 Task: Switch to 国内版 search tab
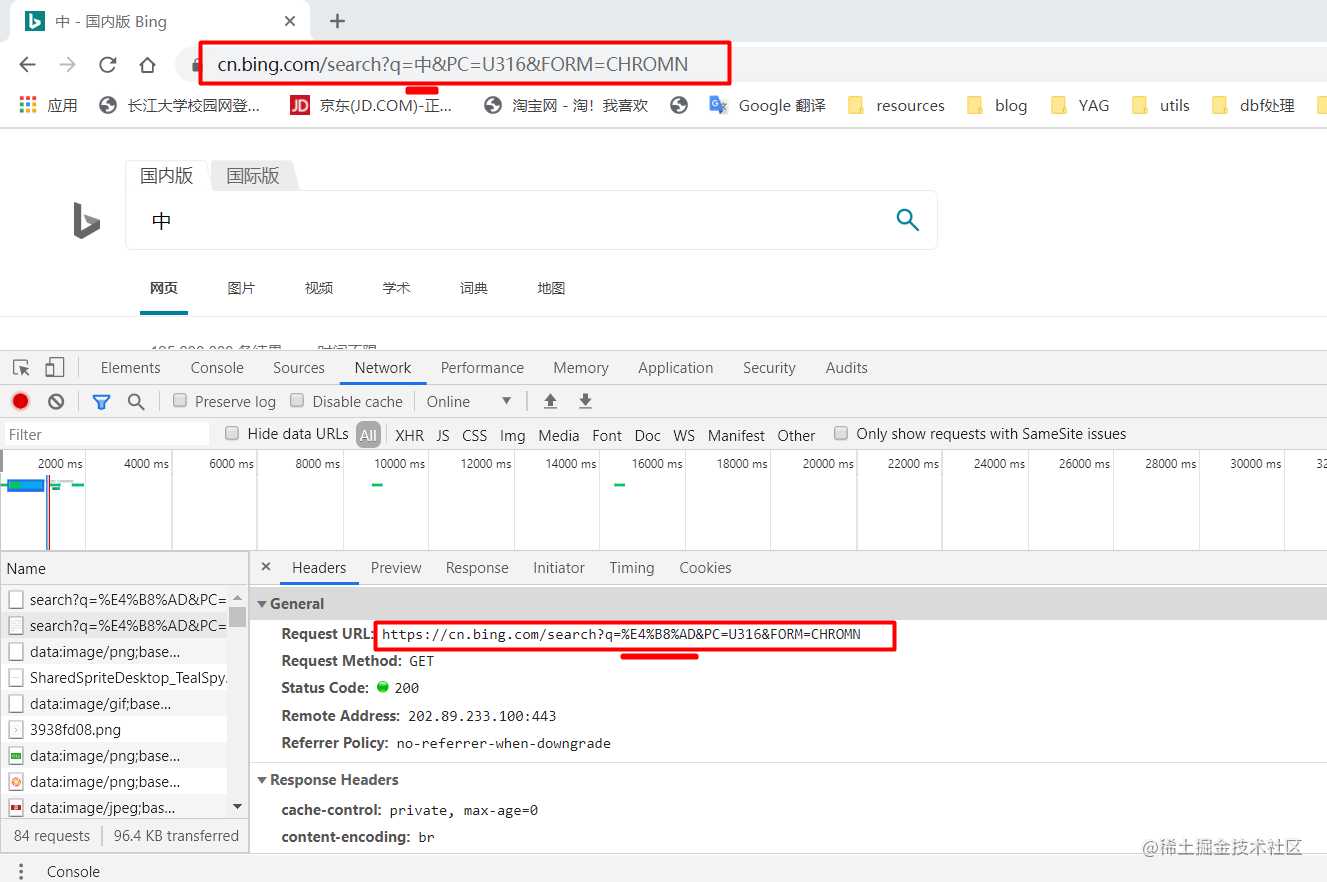(167, 176)
